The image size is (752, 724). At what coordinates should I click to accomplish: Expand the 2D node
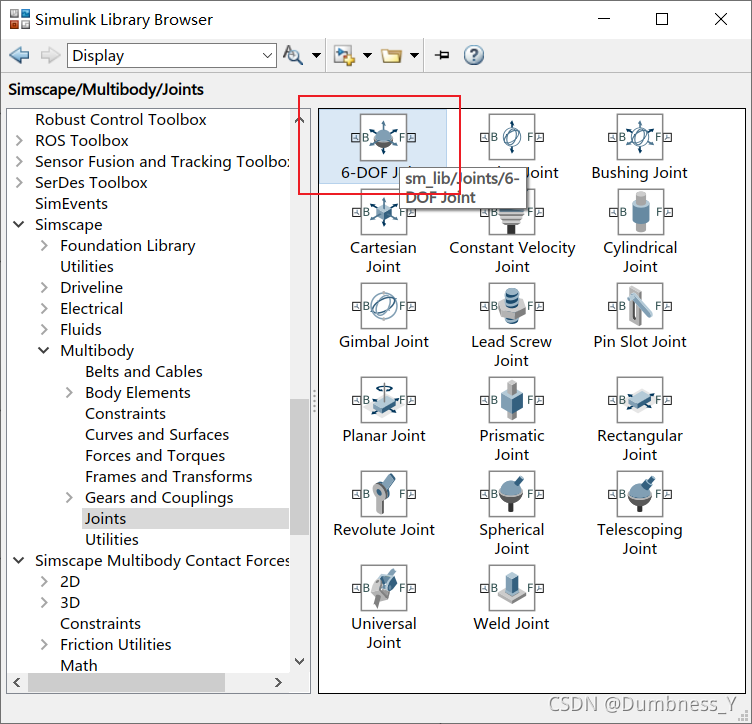click(44, 582)
